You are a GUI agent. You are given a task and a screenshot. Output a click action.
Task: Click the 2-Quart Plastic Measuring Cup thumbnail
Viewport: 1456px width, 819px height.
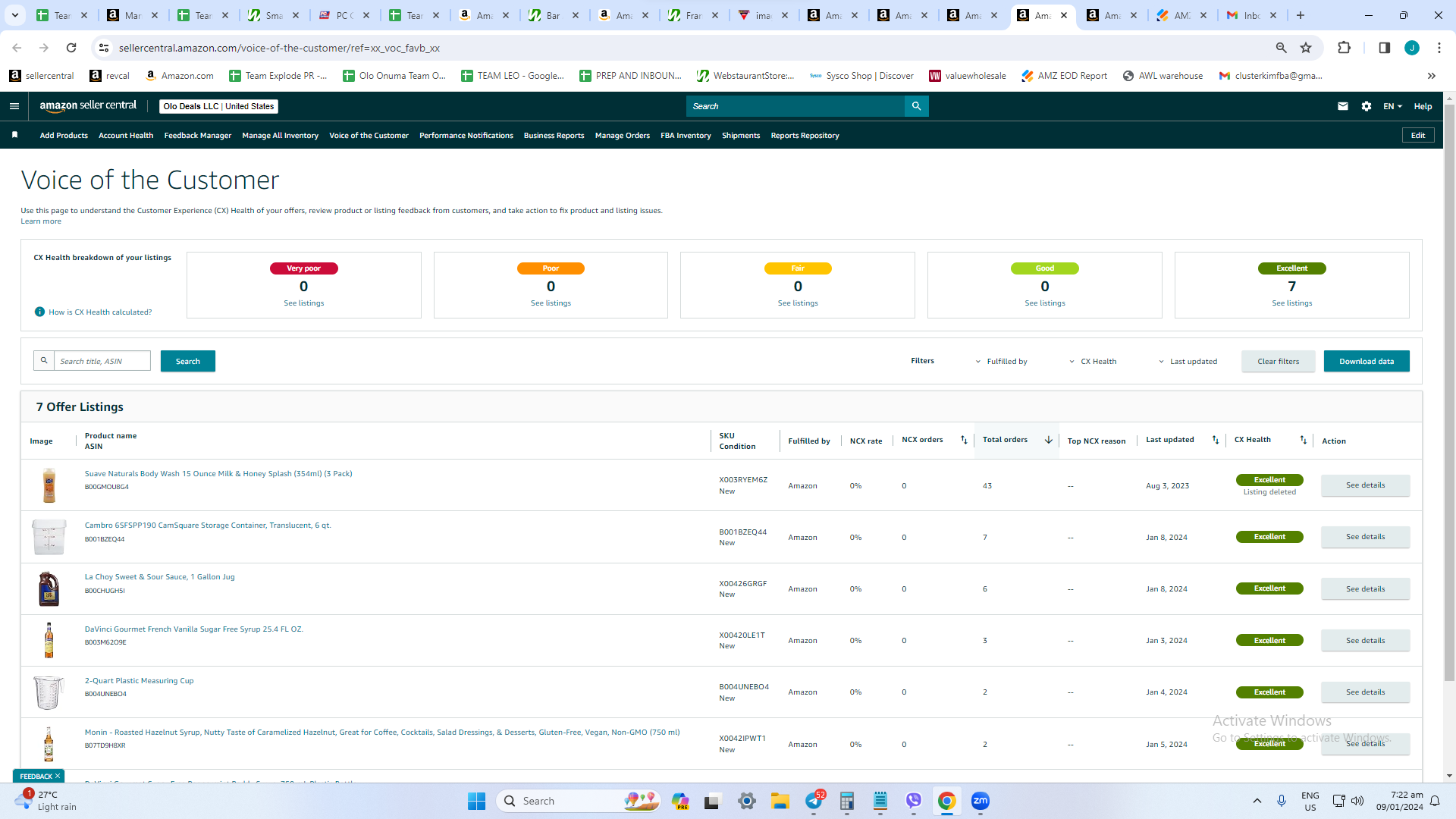(49, 692)
